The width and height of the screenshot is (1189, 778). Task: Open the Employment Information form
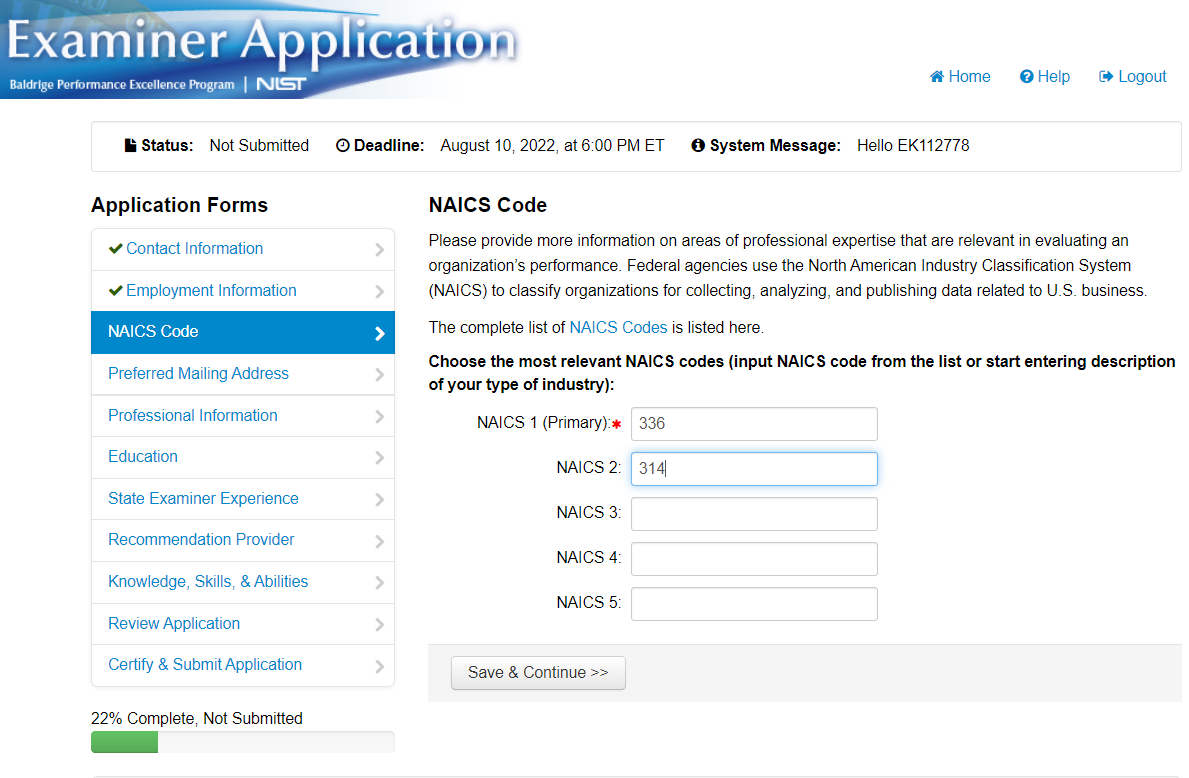[243, 290]
